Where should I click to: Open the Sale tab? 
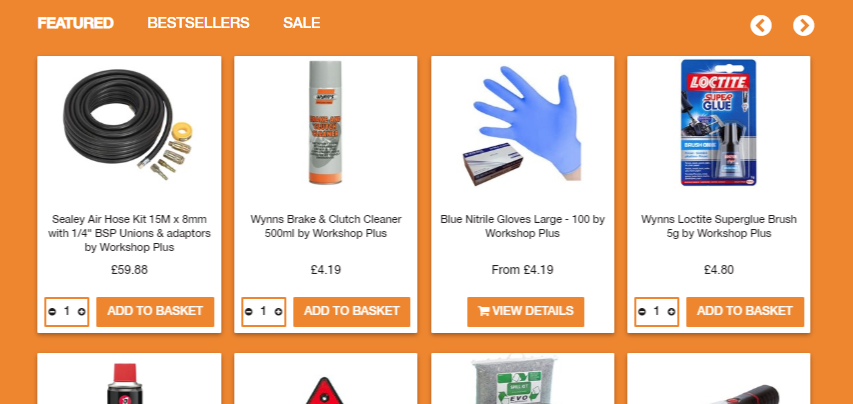[301, 23]
